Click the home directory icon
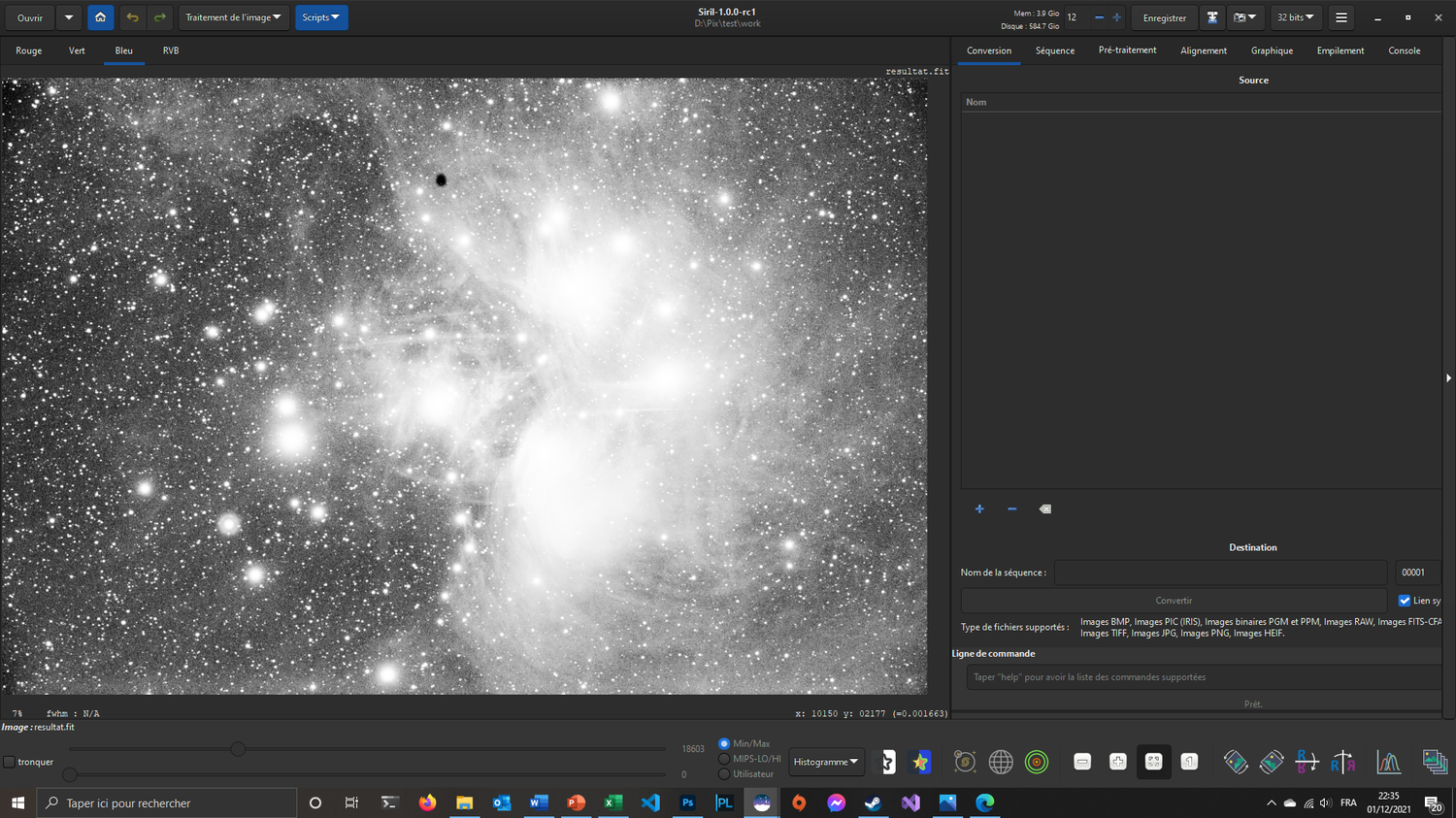Screen dimensions: 1456x818 click(100, 17)
